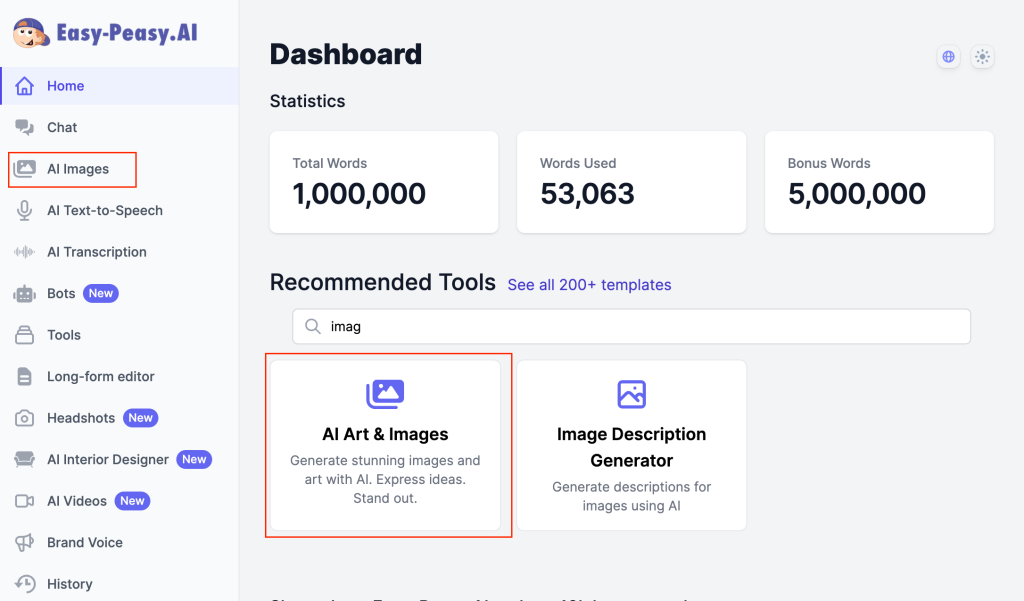Screen dimensions: 1024x601
Task: Click the Brand Voice megaphone icon
Action: tap(25, 543)
